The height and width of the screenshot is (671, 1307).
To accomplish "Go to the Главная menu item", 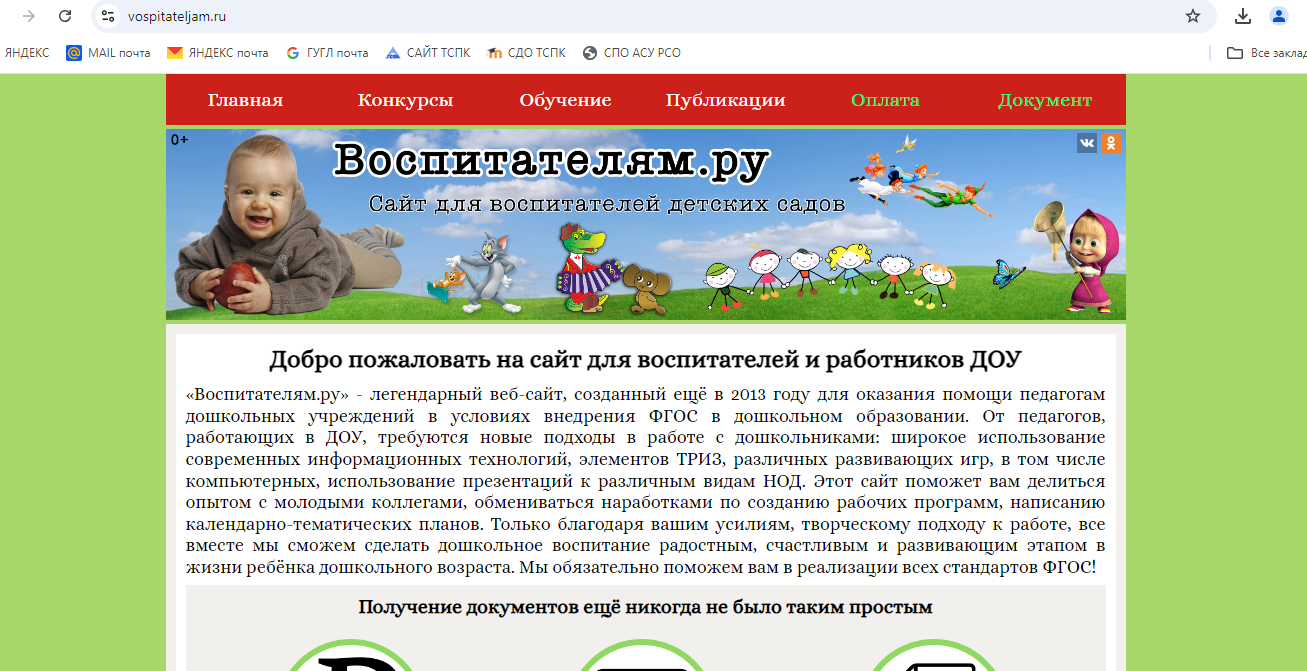I will coord(245,100).
